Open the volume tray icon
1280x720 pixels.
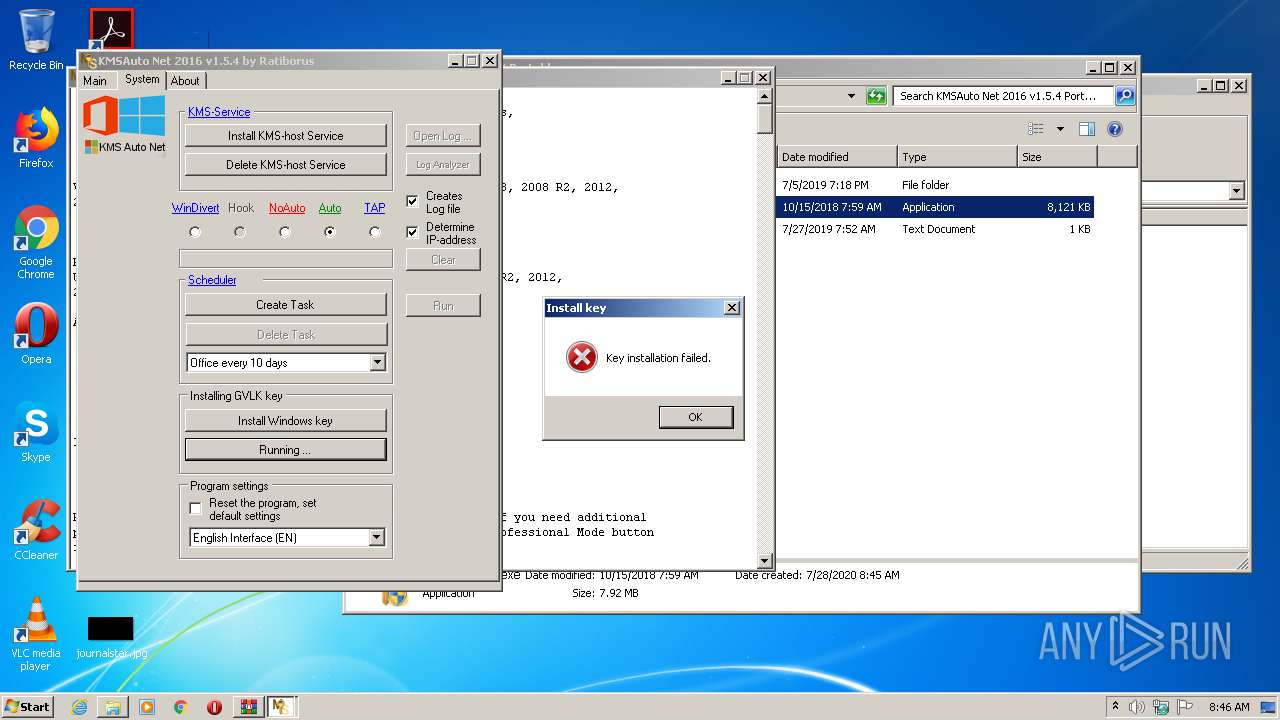point(1137,707)
